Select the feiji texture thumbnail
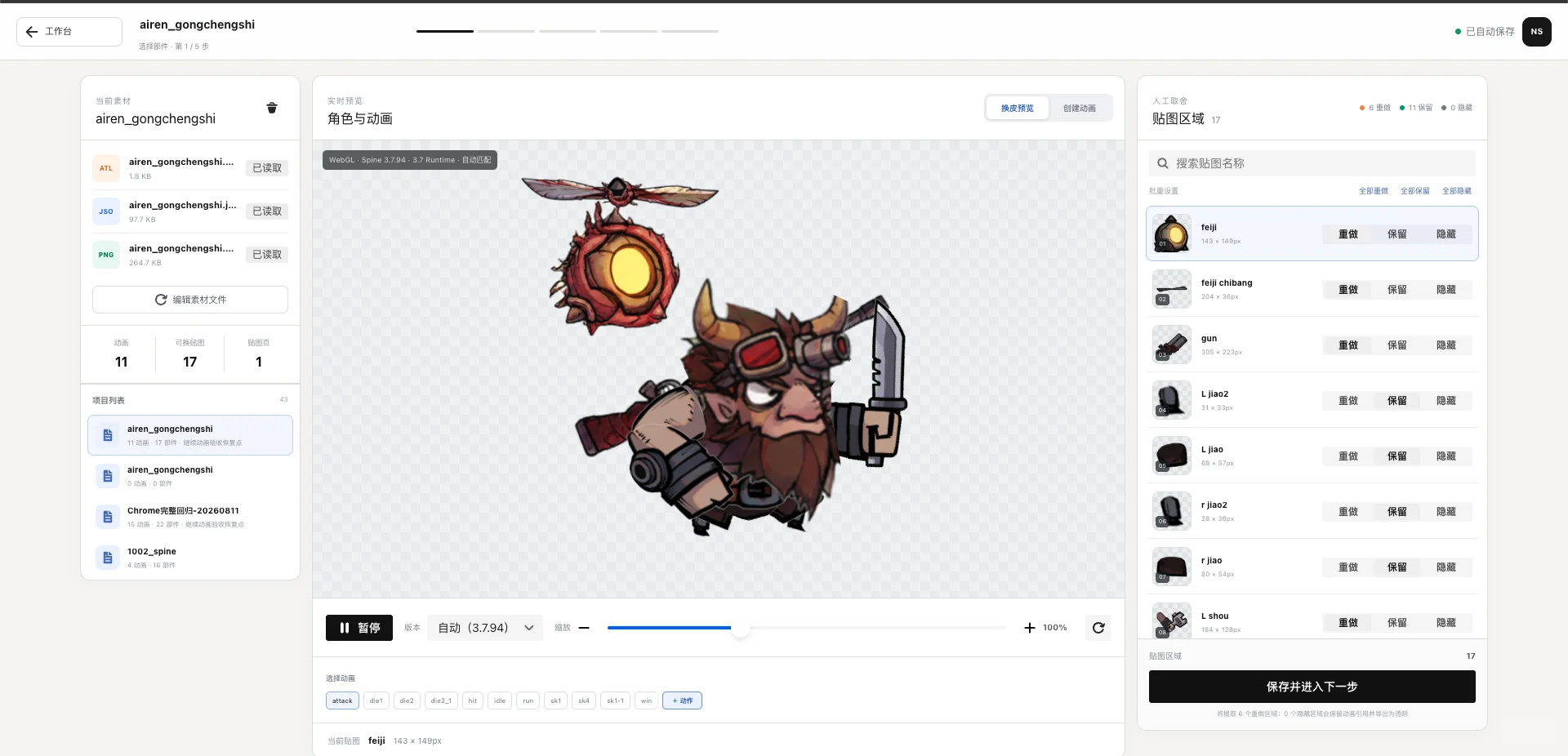The image size is (1568, 756). pos(1172,233)
